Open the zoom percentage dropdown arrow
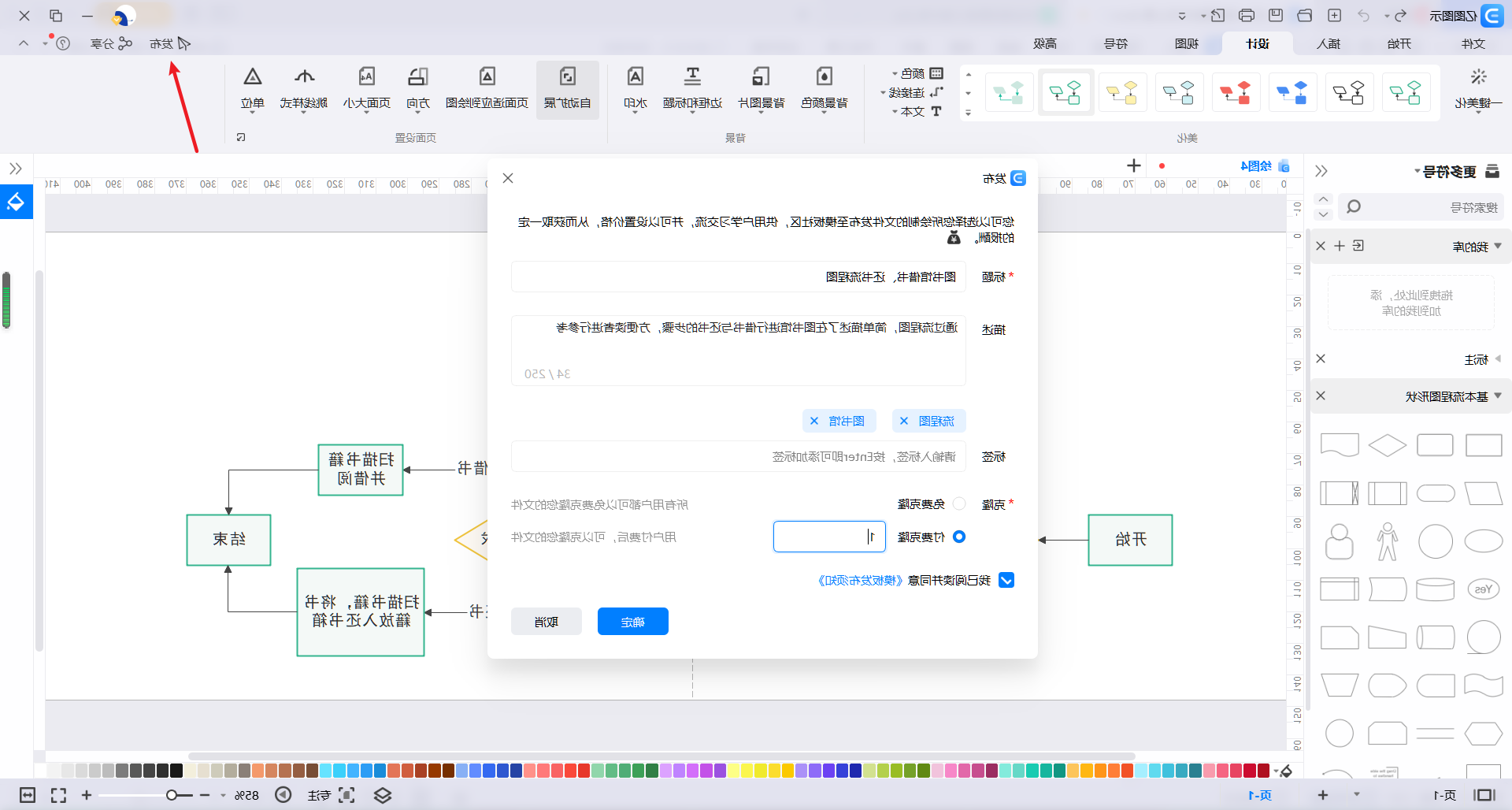 point(223,795)
